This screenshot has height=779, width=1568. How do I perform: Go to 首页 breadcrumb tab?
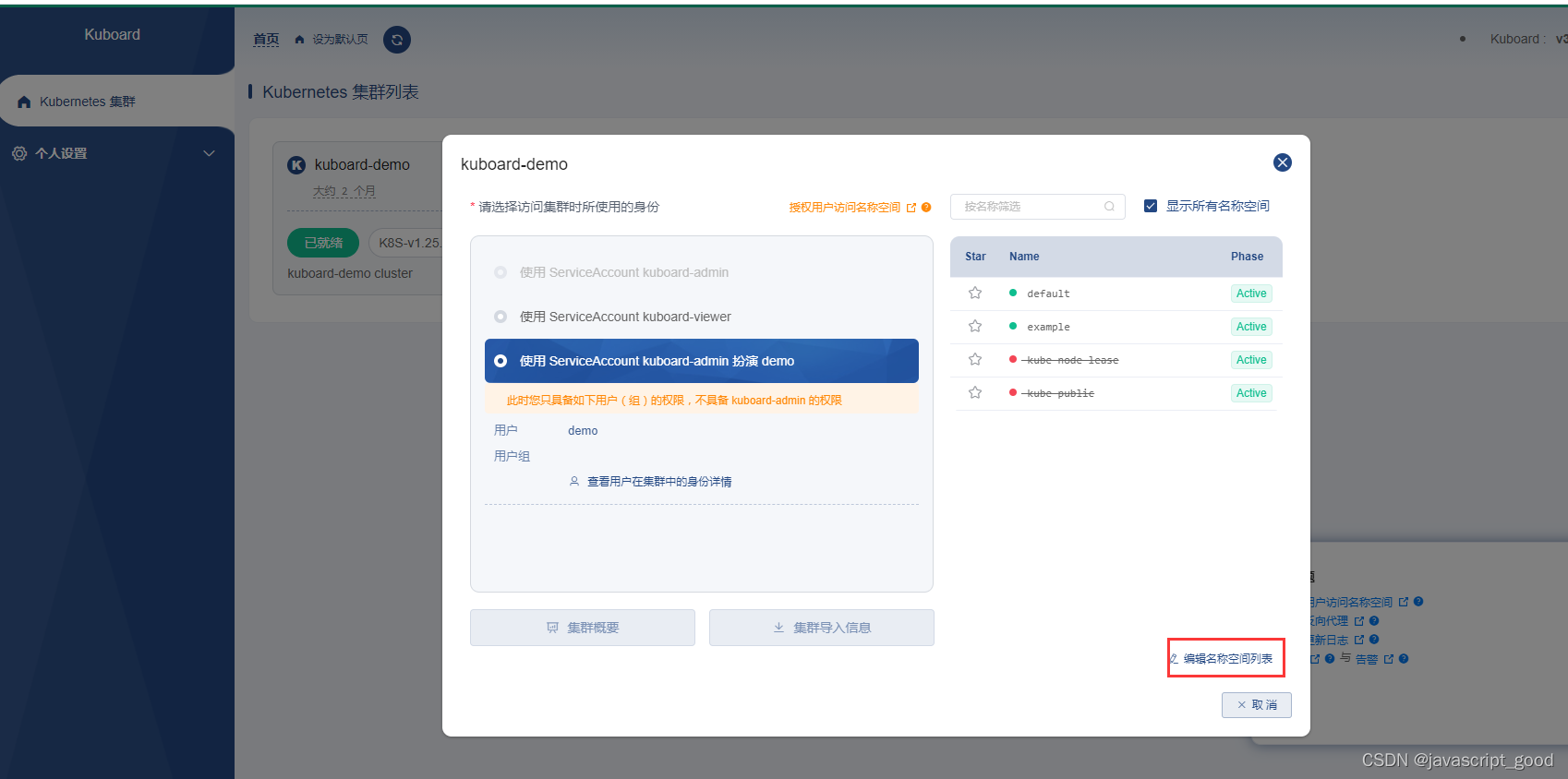coord(266,40)
